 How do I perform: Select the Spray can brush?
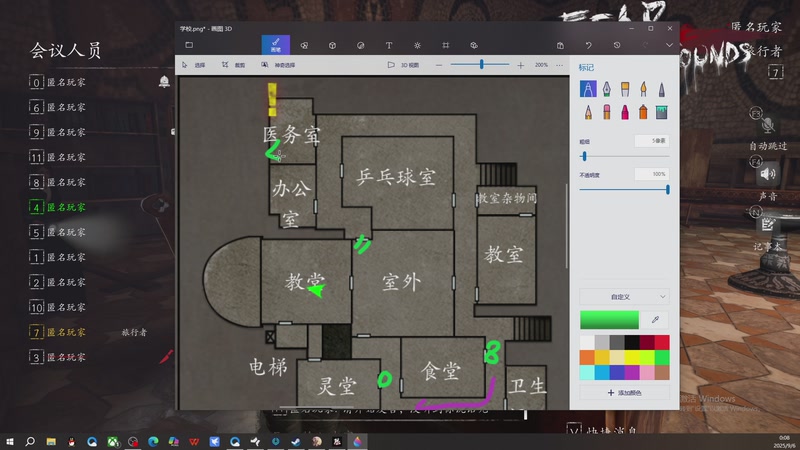tap(643, 112)
